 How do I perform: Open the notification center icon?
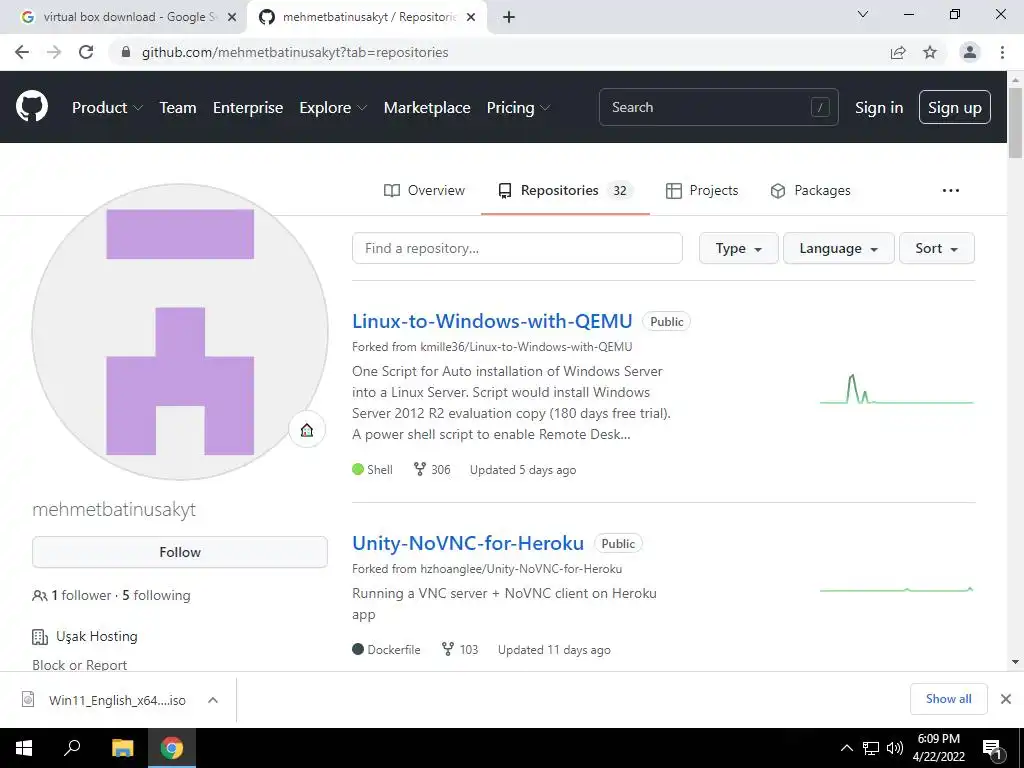(992, 750)
